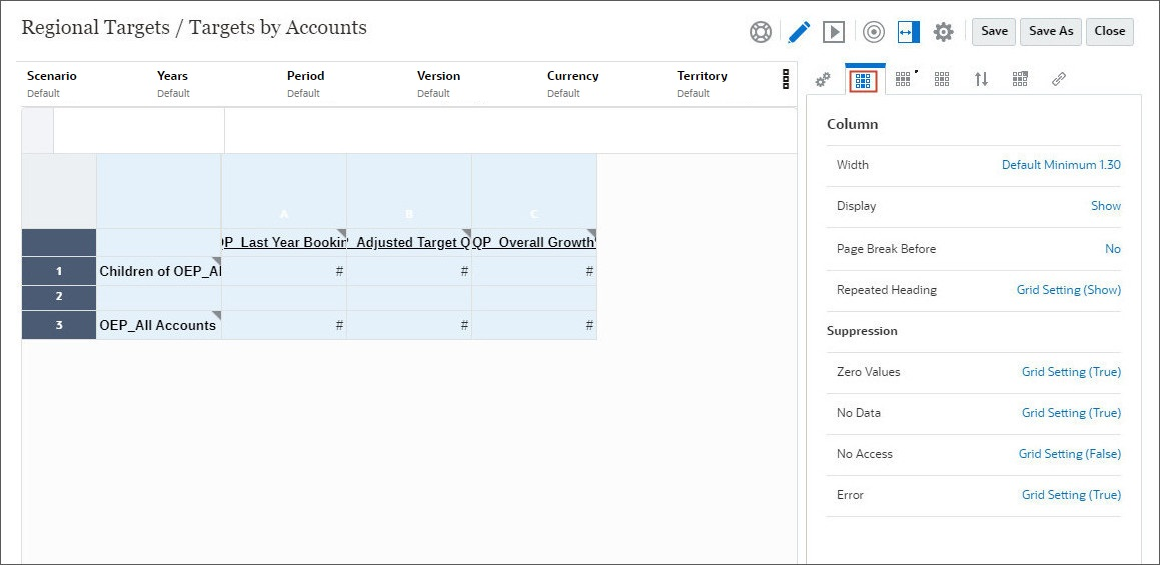1160x565 pixels.
Task: Open the up-down arrows sorting tab
Action: point(981,79)
